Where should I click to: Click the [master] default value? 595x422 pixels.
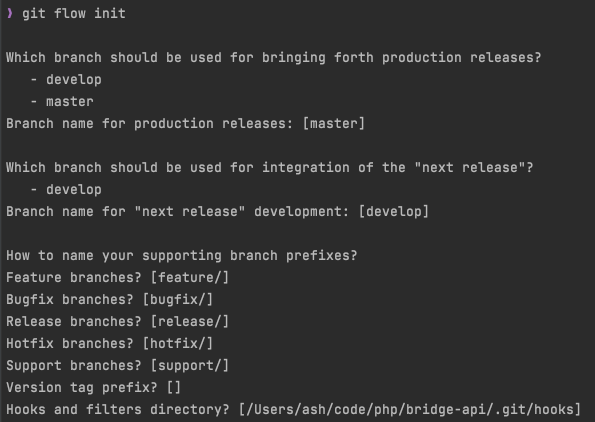[x=334, y=124]
